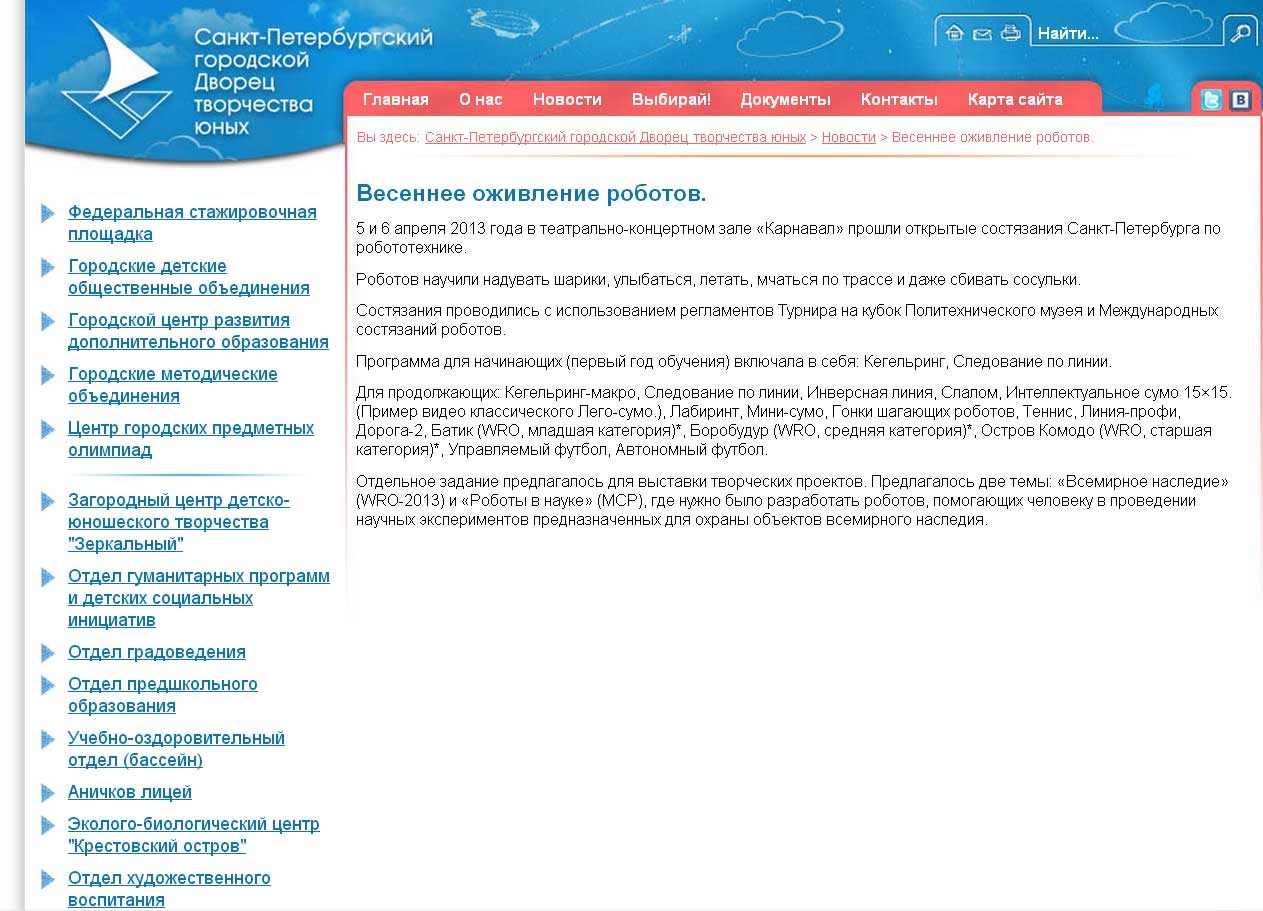Follow breadcrumb link Санкт-Петербургский городской Дворец творчества юных
The height and width of the screenshot is (911, 1263).
point(615,137)
